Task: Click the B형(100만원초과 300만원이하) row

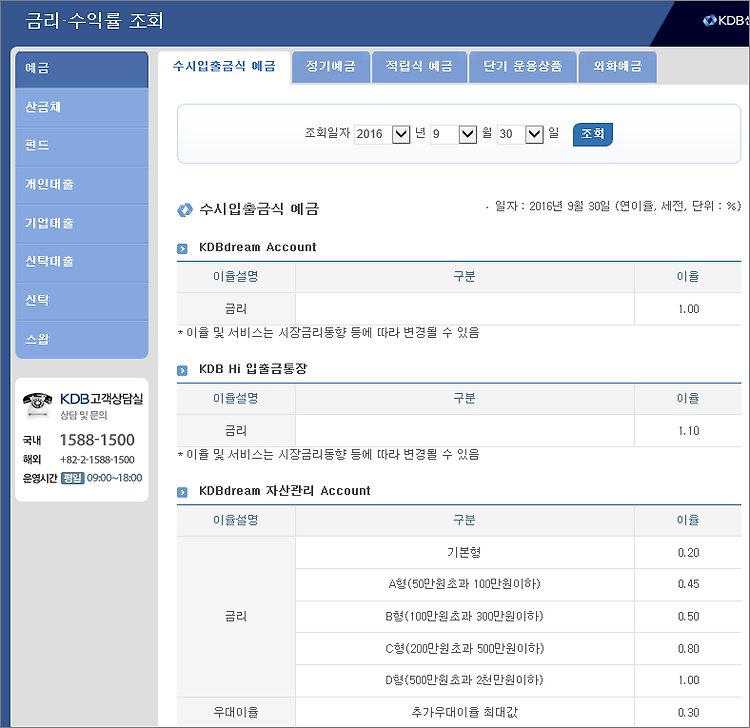Action: [464, 617]
